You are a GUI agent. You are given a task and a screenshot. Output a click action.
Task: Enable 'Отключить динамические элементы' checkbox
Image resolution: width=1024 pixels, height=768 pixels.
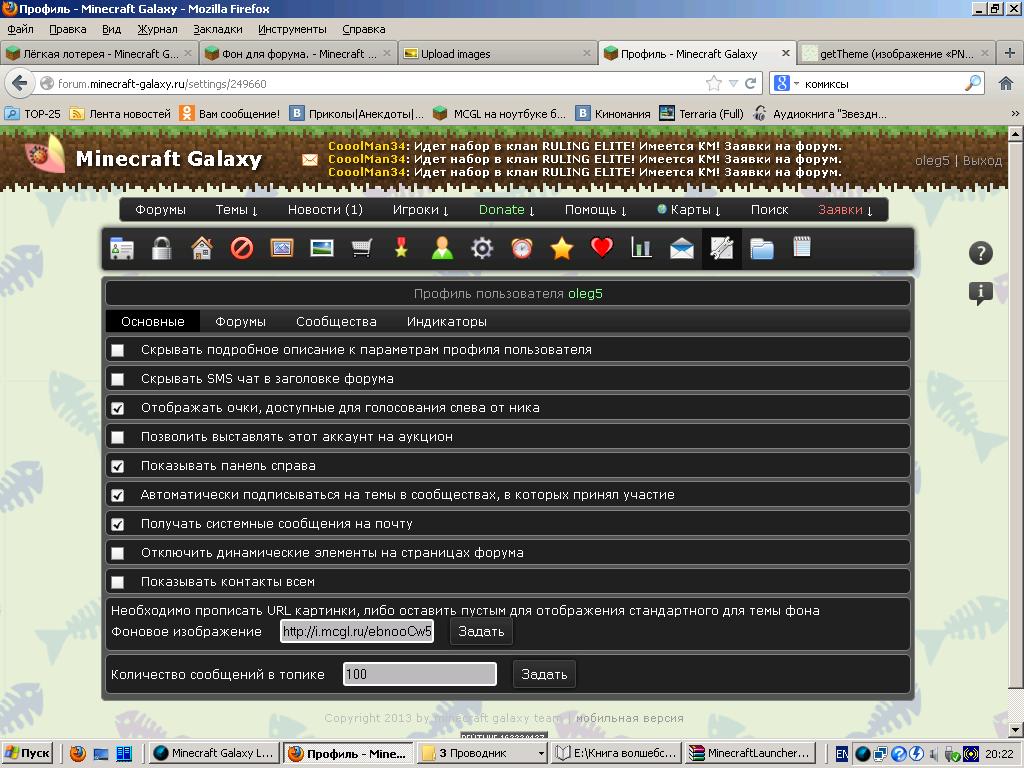118,553
